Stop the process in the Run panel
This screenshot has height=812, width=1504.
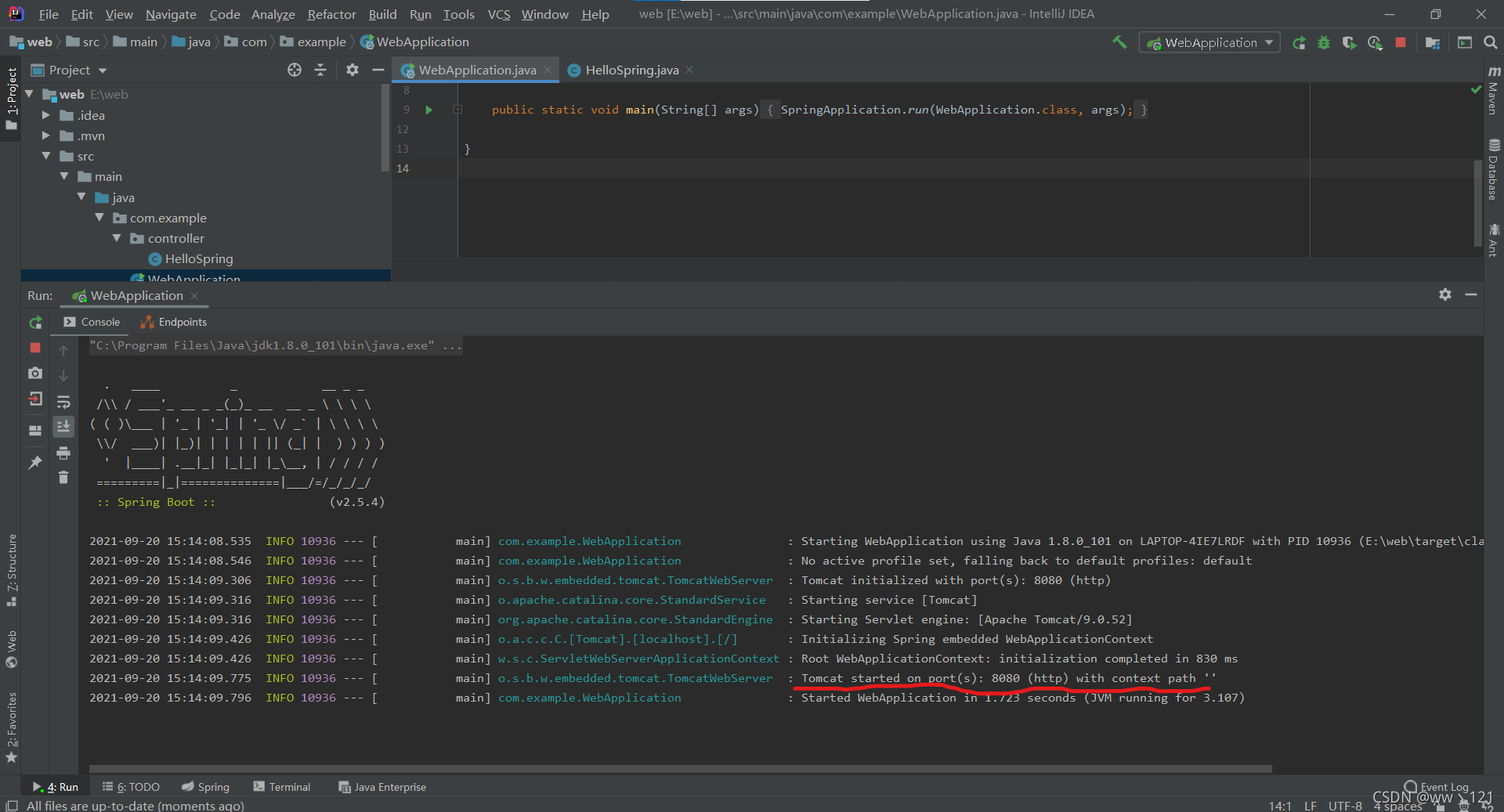[35, 348]
